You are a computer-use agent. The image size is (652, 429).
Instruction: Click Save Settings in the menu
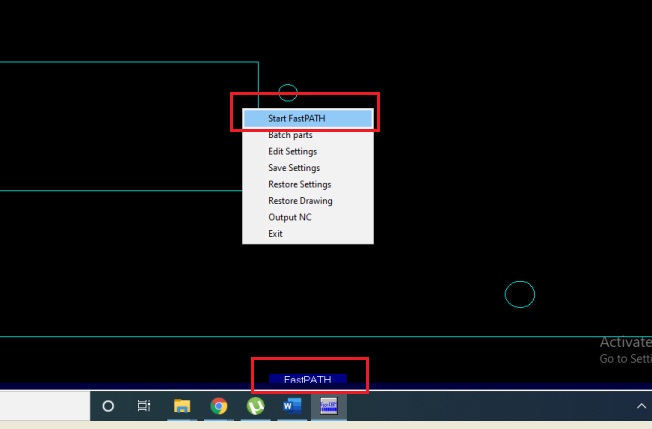(x=308, y=168)
